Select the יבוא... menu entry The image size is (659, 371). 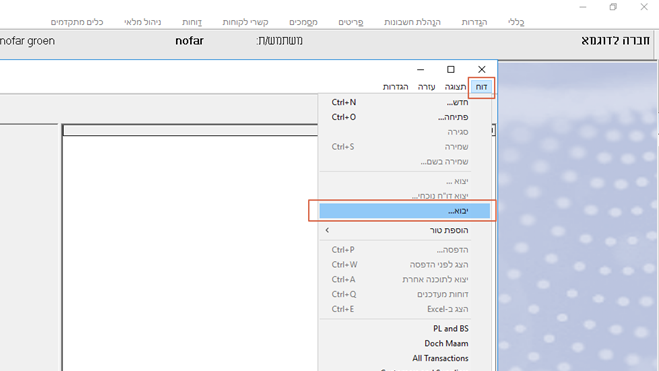(x=405, y=211)
